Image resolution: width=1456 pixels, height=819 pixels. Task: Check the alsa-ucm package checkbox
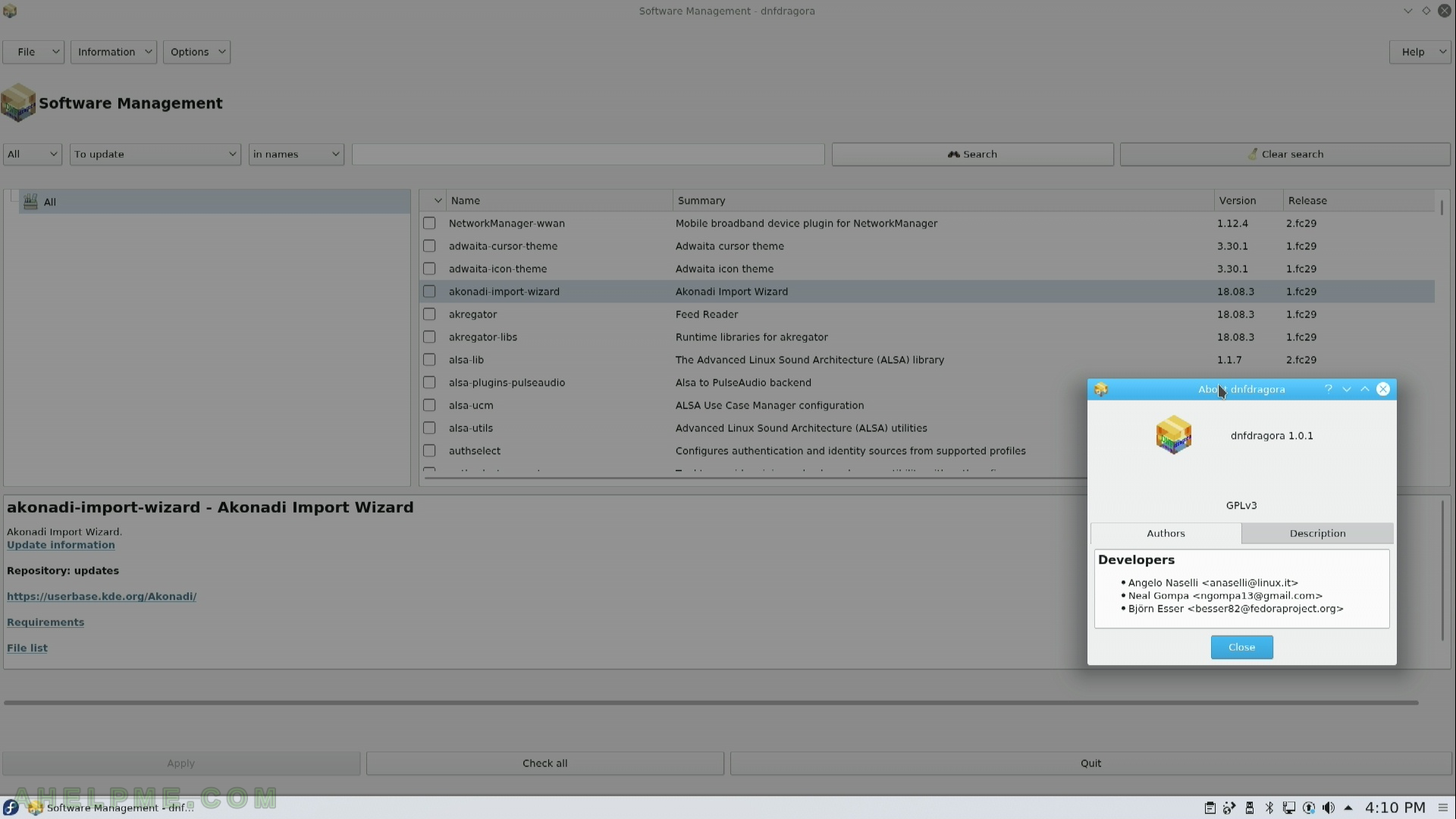[429, 405]
